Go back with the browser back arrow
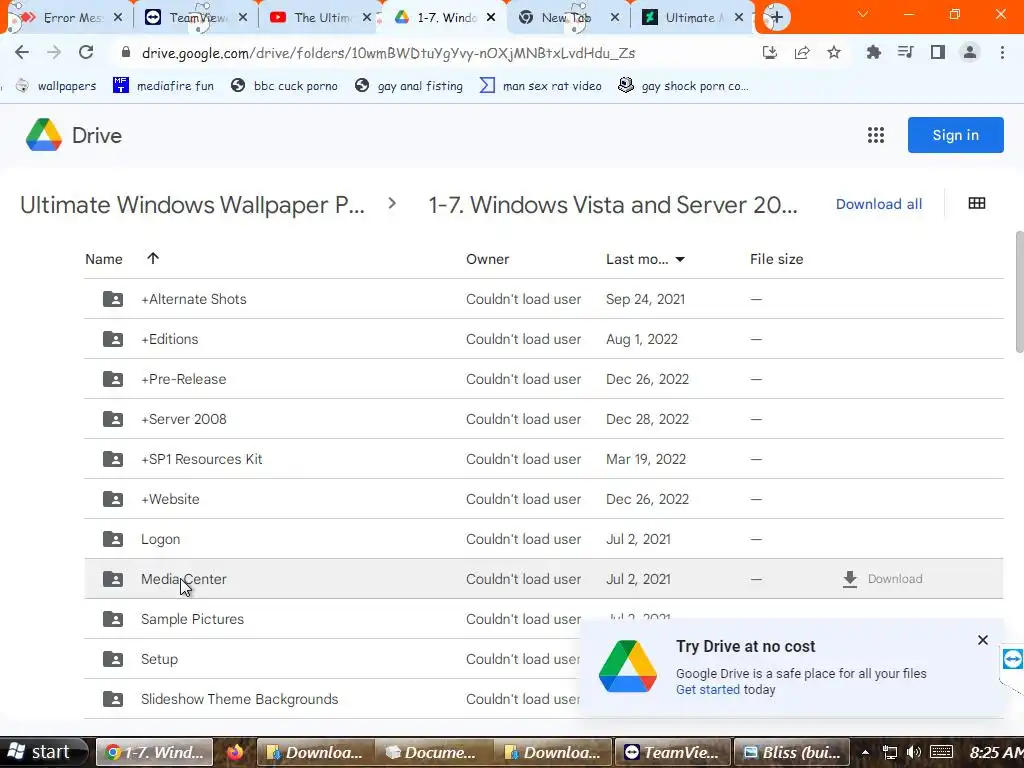Image resolution: width=1024 pixels, height=768 pixels. [22, 52]
